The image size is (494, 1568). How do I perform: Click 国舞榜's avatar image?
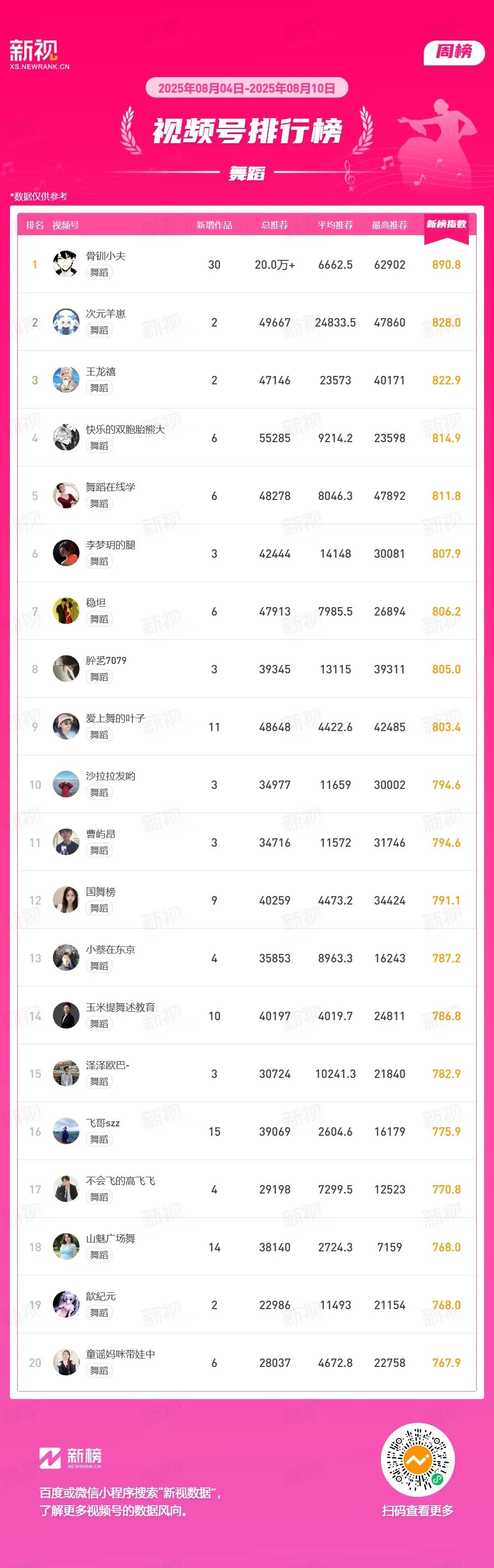point(66,900)
